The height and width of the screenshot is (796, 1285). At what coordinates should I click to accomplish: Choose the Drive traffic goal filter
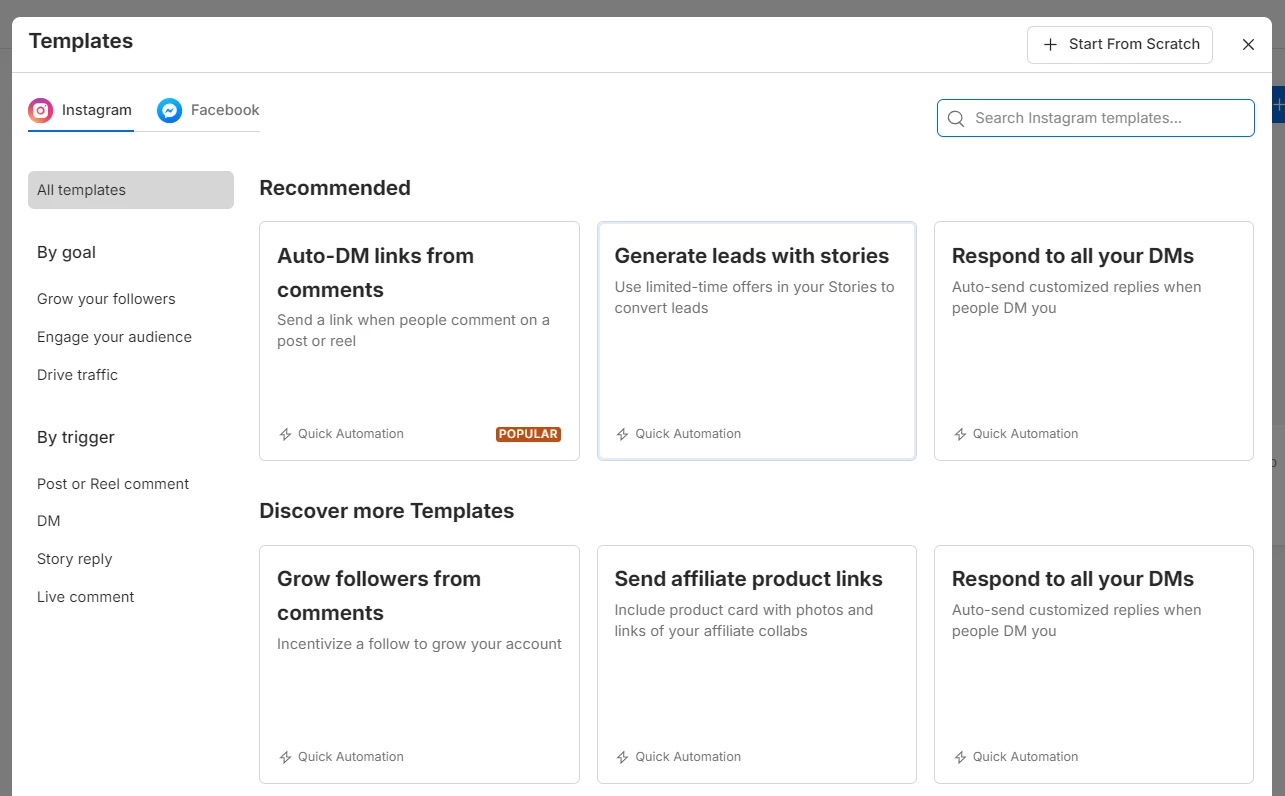point(77,375)
